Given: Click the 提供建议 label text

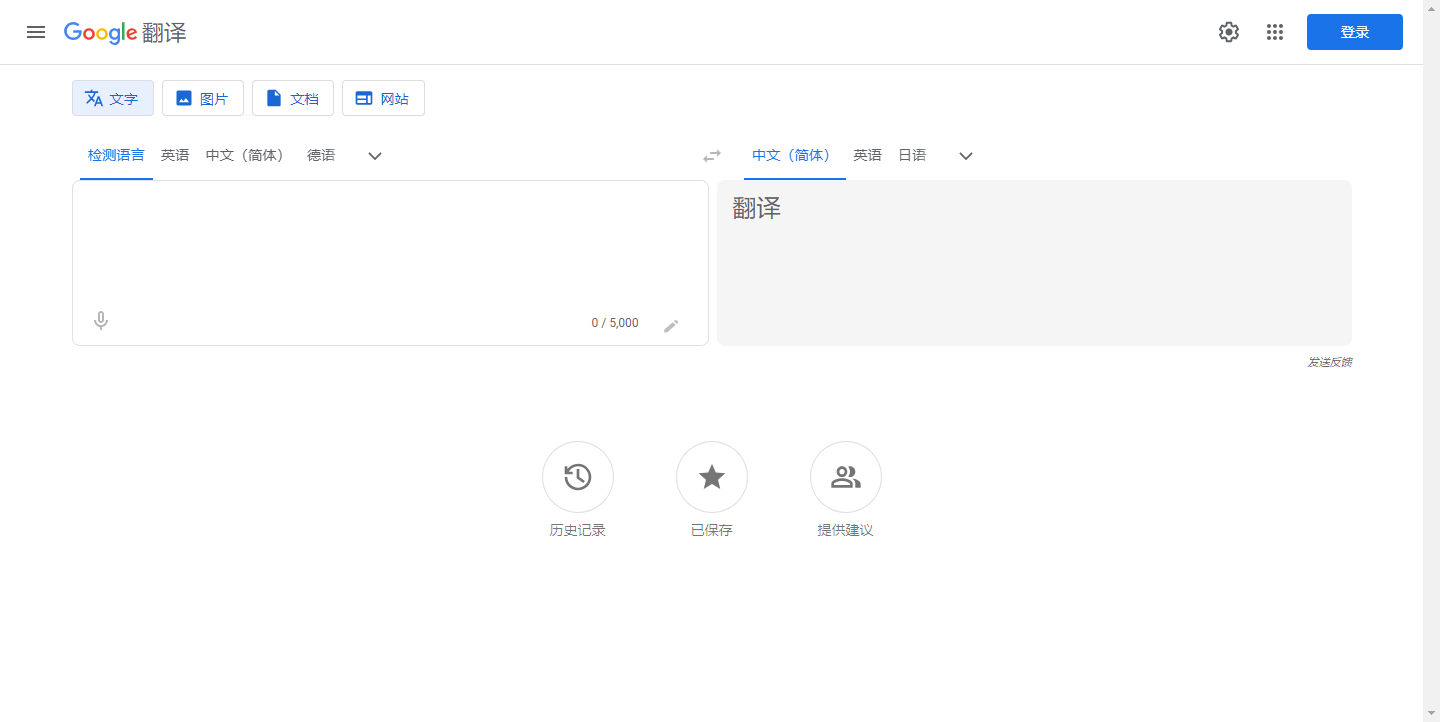Looking at the screenshot, I should 846,530.
